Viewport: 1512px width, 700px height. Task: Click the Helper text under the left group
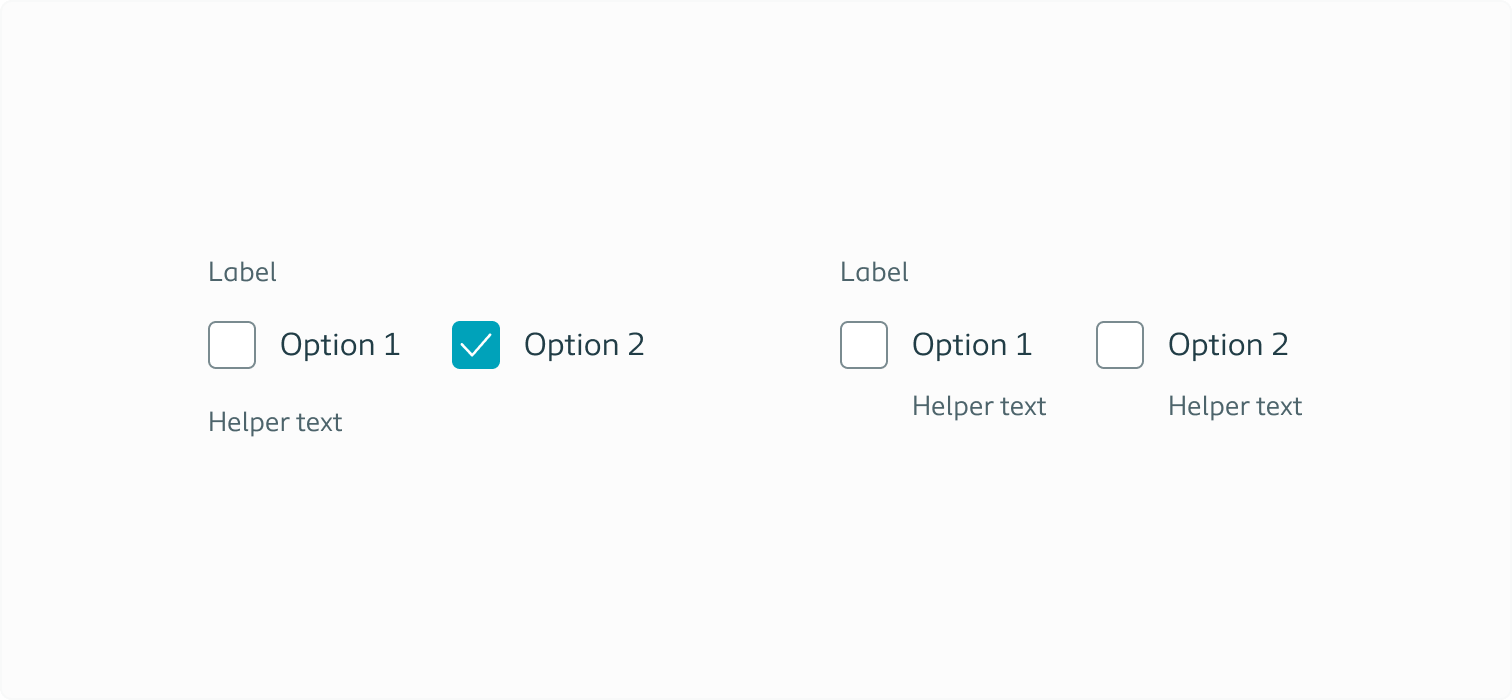click(275, 421)
